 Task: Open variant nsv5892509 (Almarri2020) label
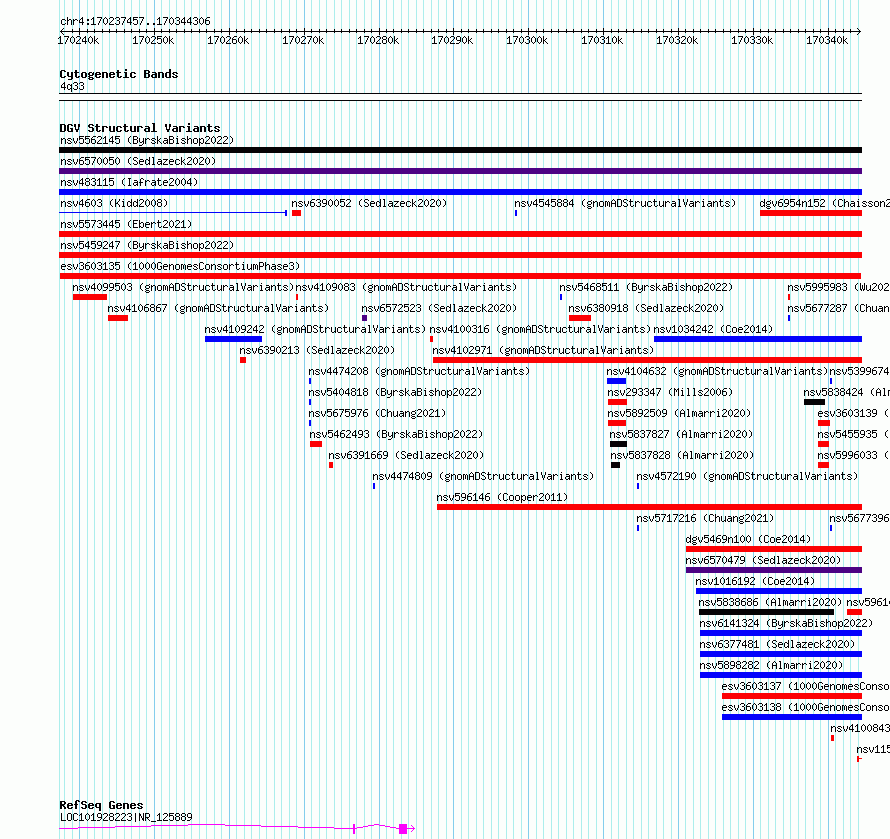click(679, 413)
